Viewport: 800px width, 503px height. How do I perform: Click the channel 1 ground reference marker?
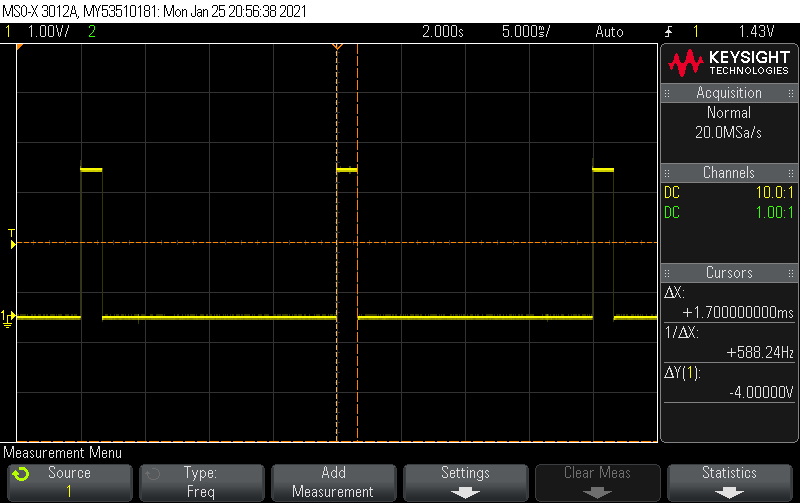[x=8, y=318]
